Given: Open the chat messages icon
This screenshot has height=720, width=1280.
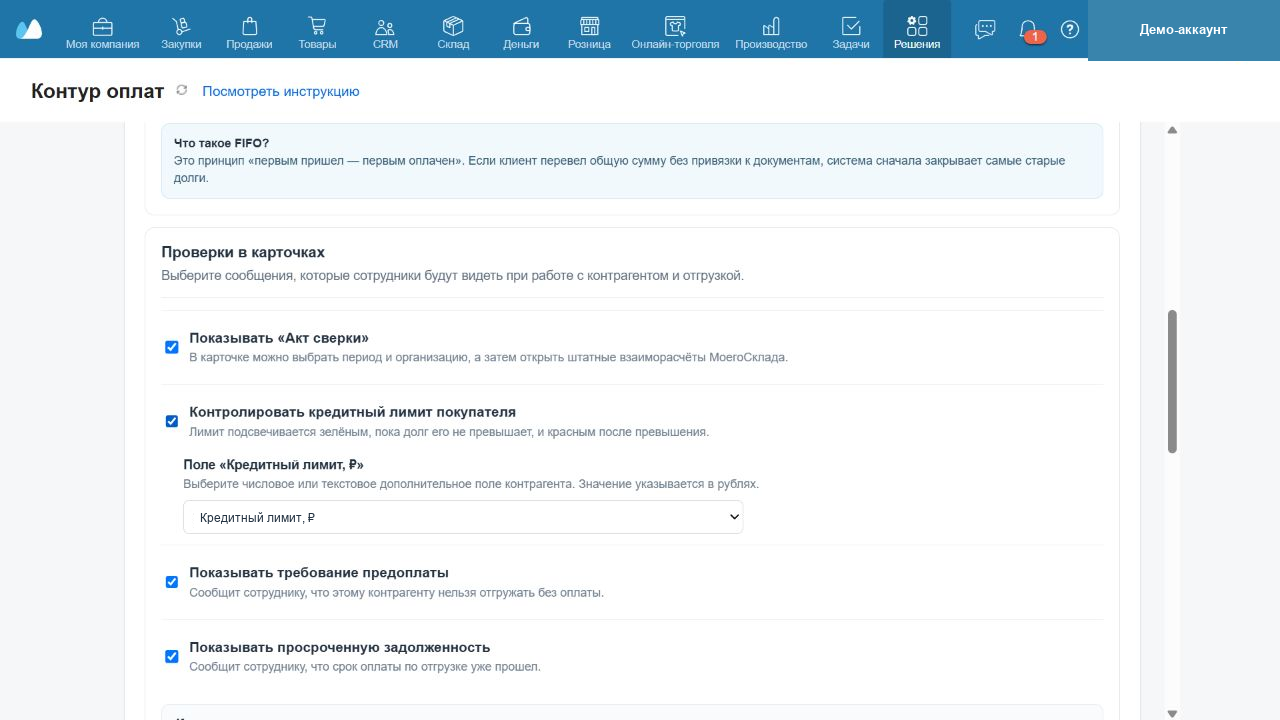Looking at the screenshot, I should pyautogui.click(x=985, y=29).
